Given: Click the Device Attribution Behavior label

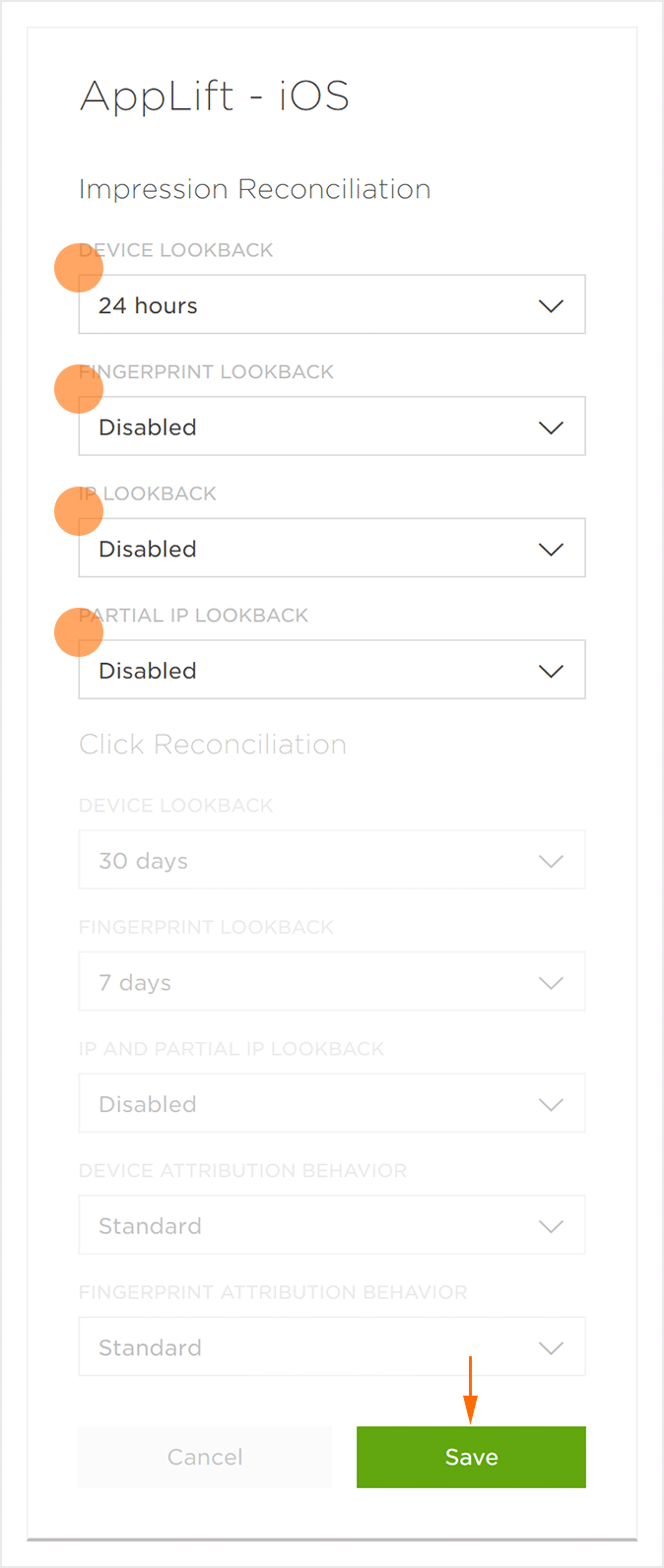Looking at the screenshot, I should pos(242,1170).
